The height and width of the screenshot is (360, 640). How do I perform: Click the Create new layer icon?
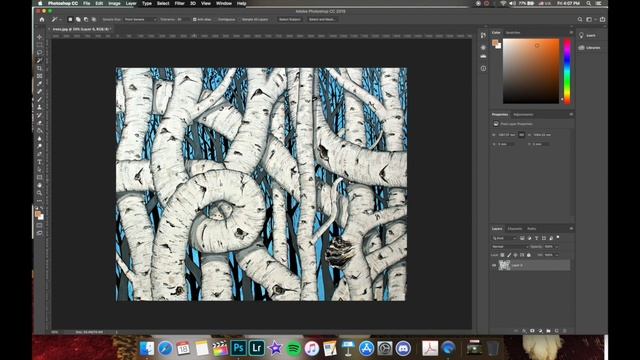point(556,331)
